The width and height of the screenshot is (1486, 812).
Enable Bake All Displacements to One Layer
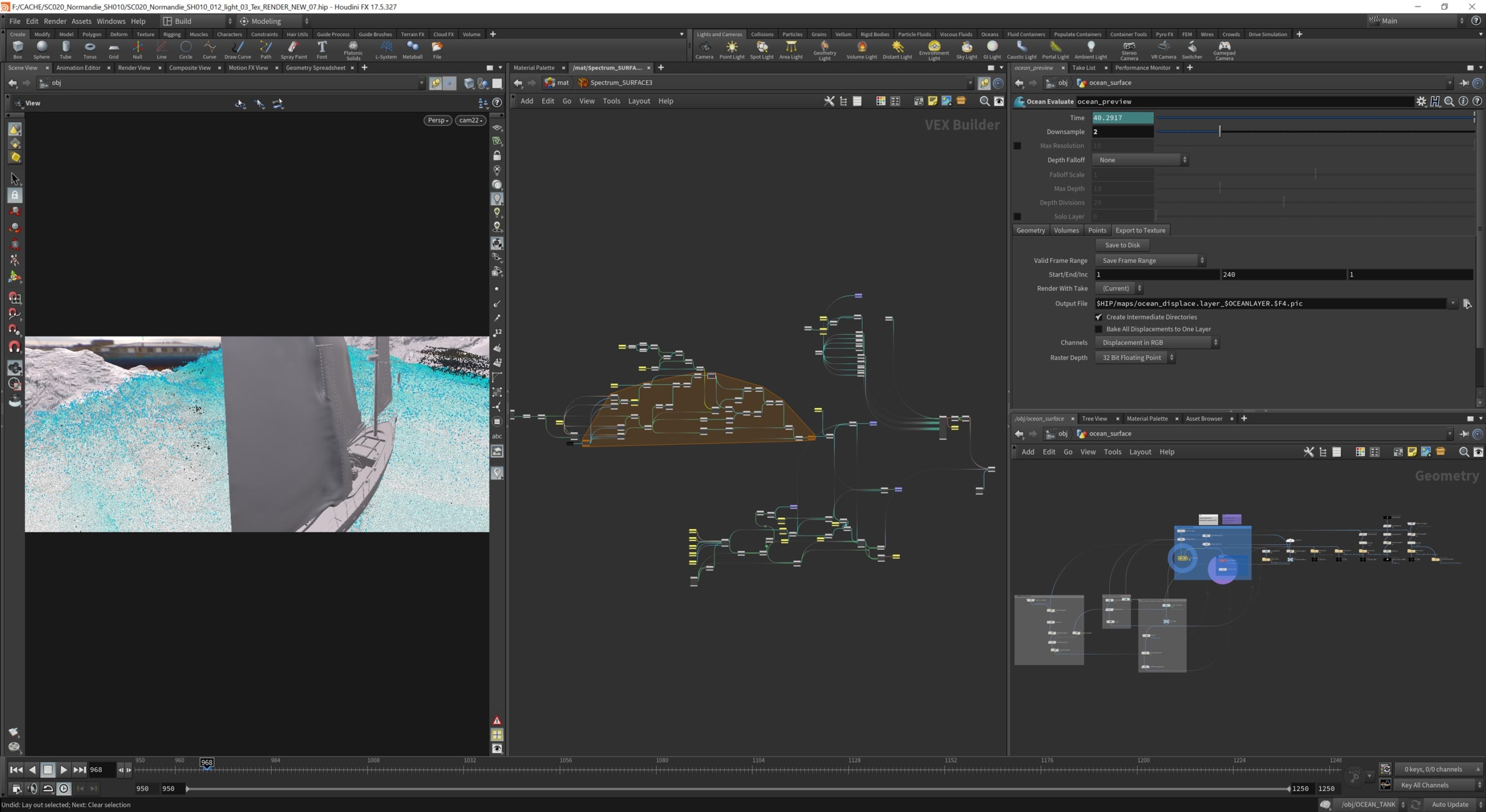1098,329
